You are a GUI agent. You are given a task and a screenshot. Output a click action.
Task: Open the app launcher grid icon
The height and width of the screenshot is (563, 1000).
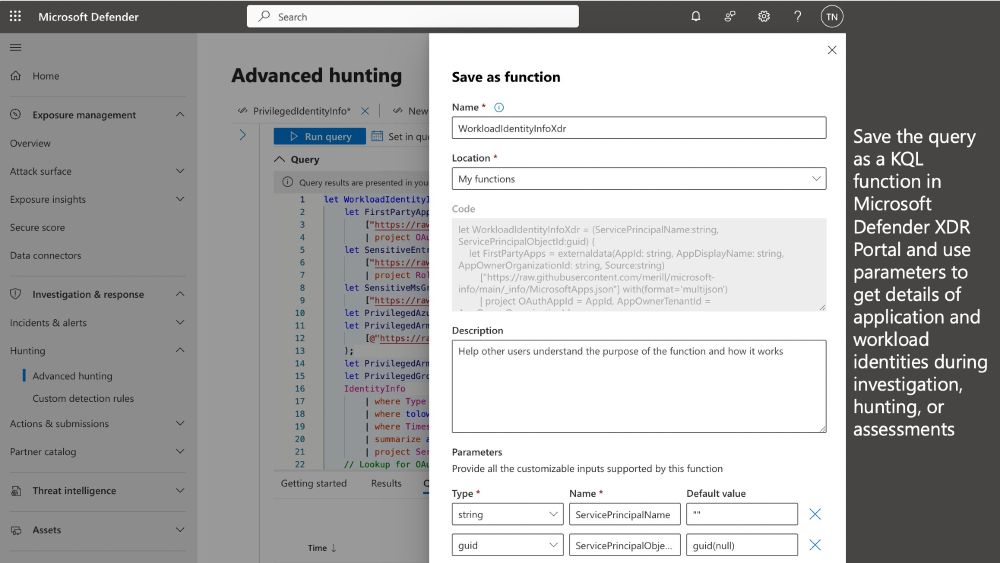point(15,16)
